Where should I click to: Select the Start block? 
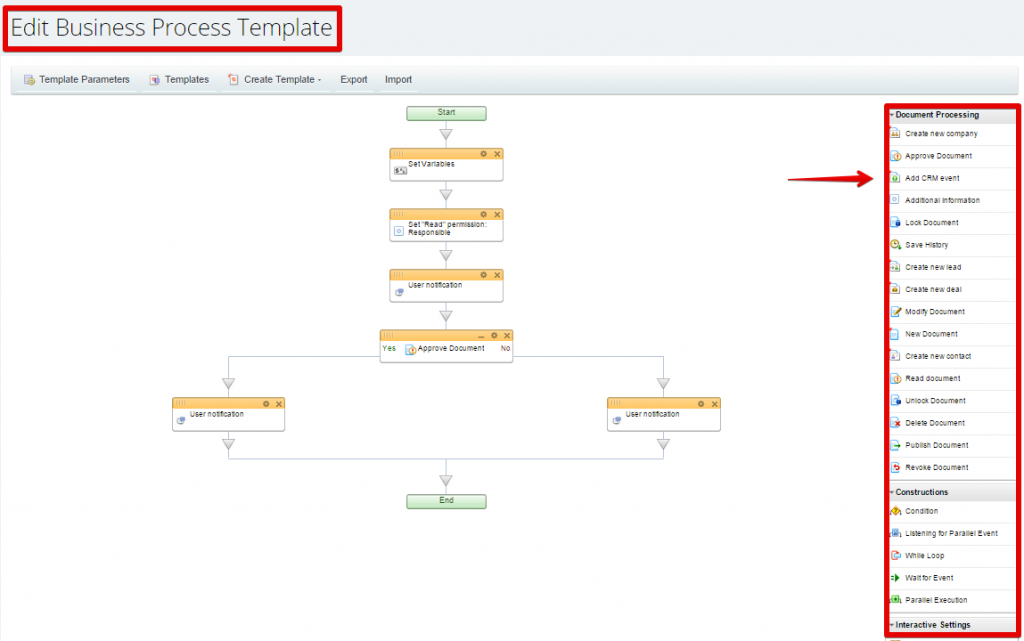tap(446, 113)
